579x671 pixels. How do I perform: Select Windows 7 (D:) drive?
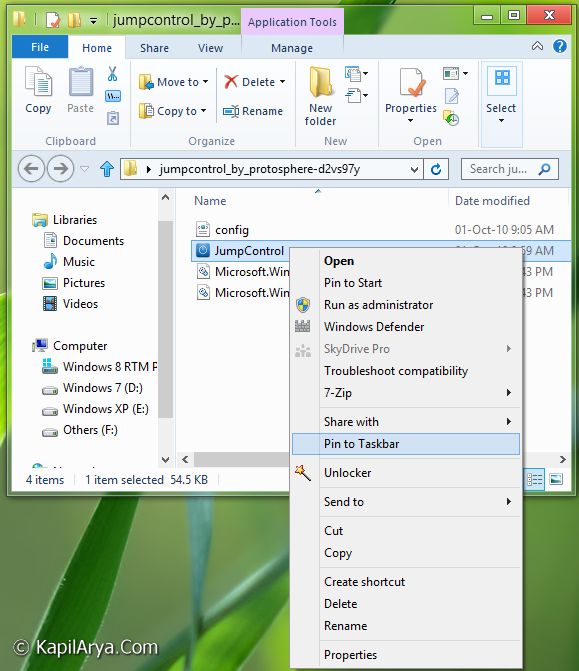click(x=92, y=388)
